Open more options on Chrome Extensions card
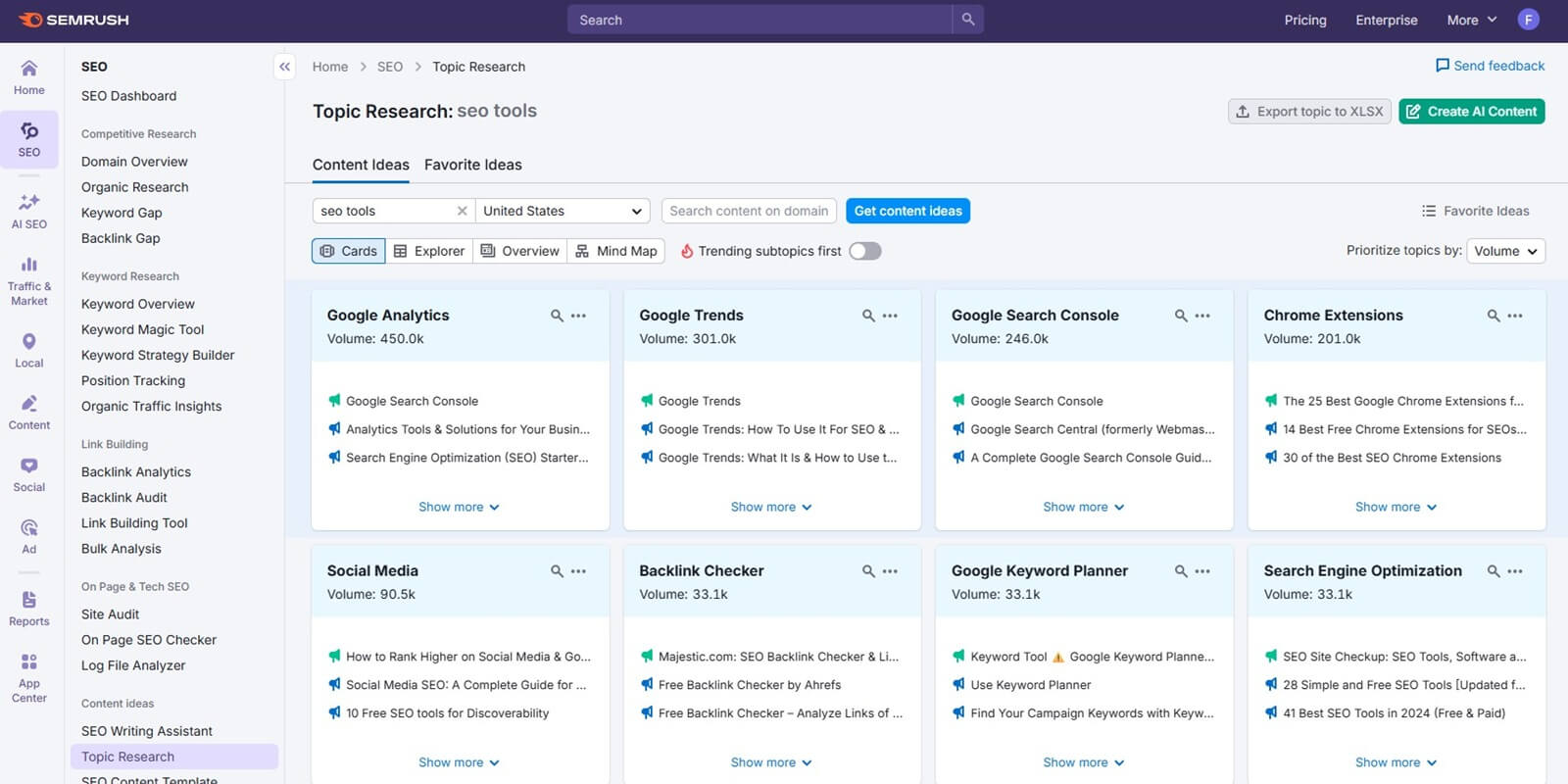 point(1515,316)
